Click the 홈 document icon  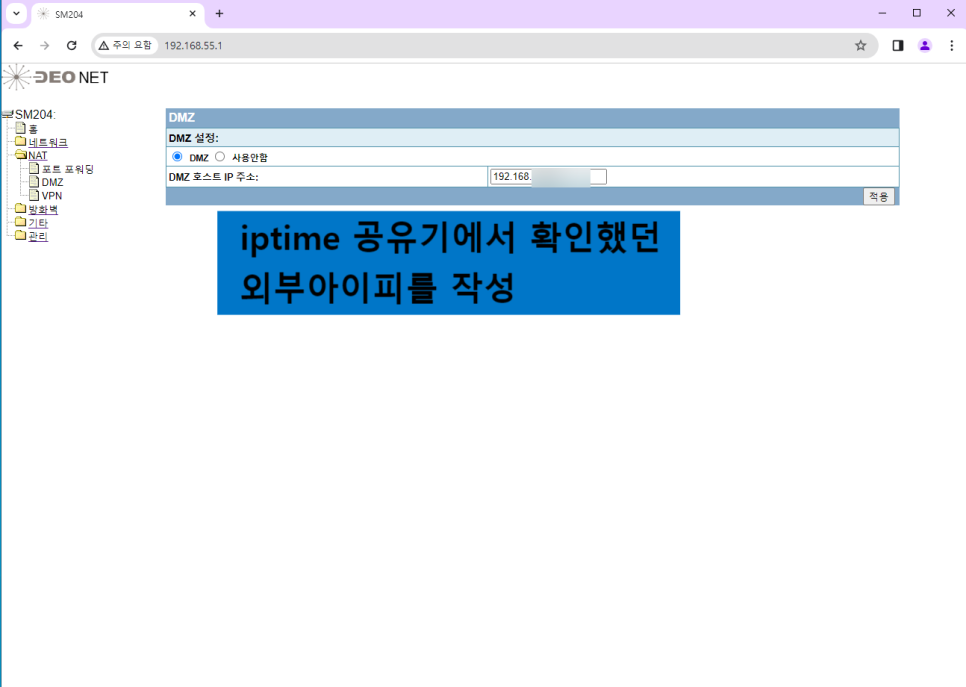click(x=20, y=128)
